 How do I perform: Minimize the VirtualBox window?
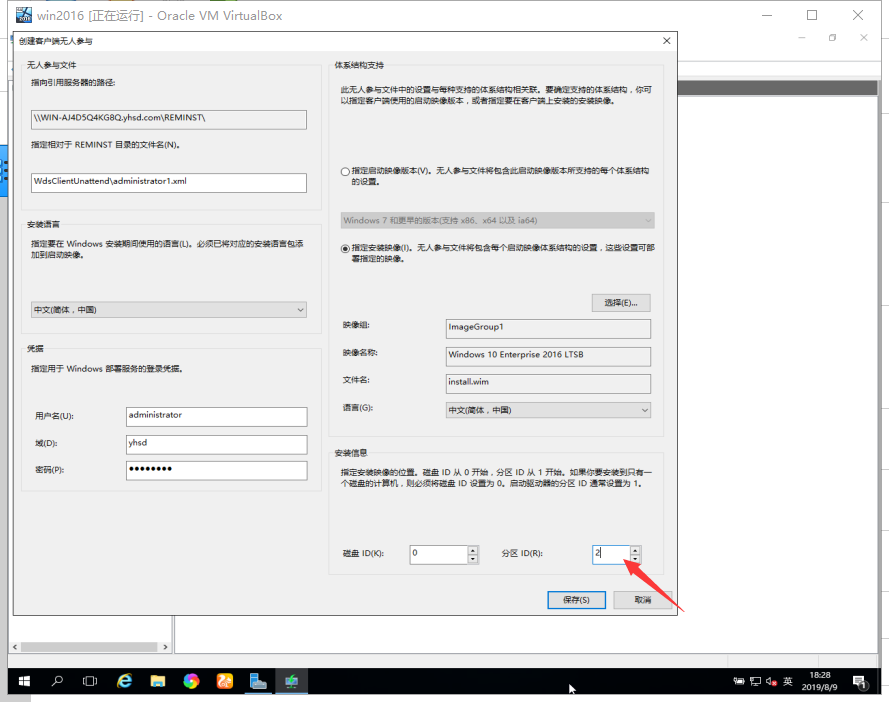click(767, 15)
